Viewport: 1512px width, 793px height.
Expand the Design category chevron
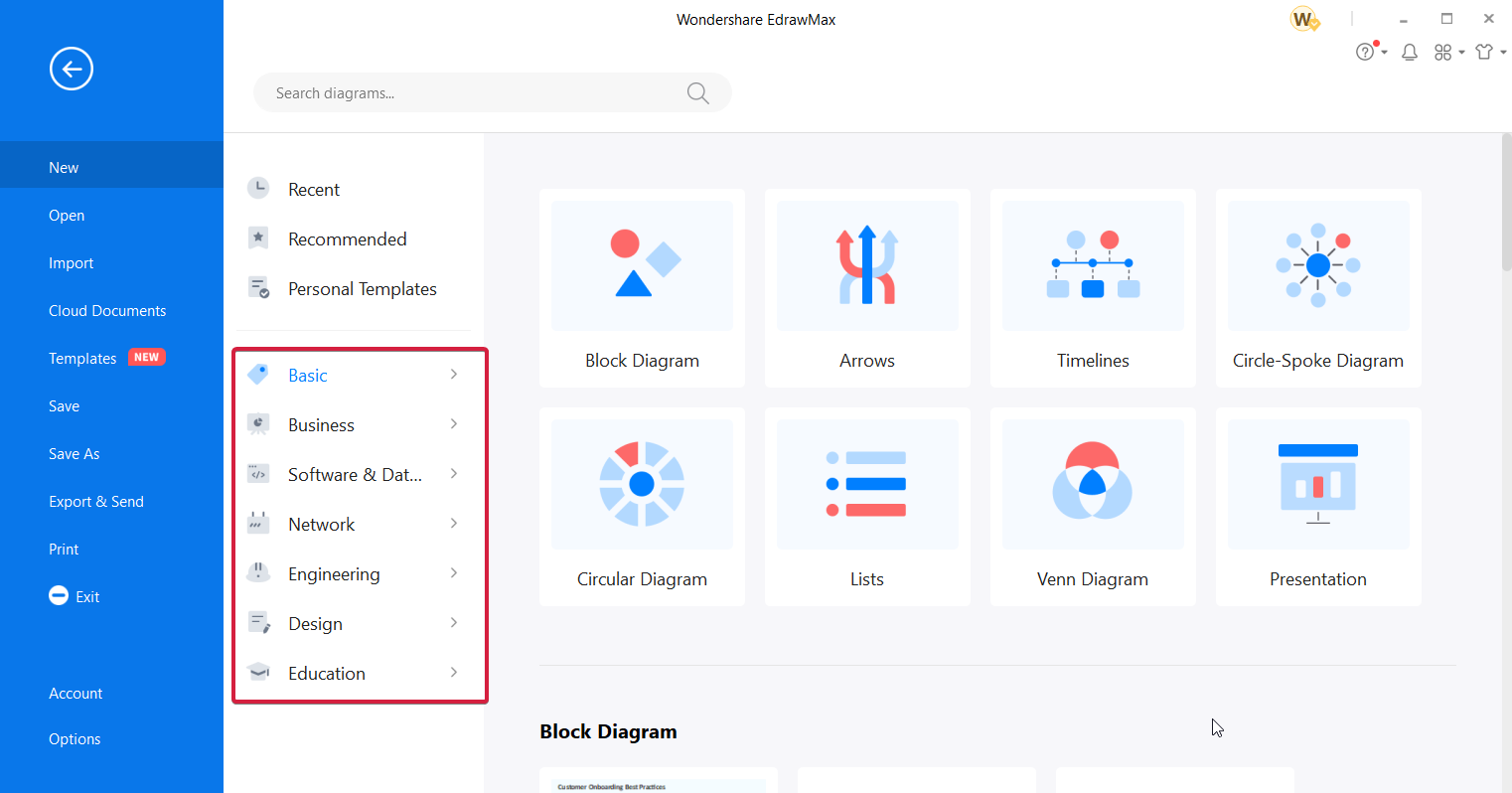(454, 623)
